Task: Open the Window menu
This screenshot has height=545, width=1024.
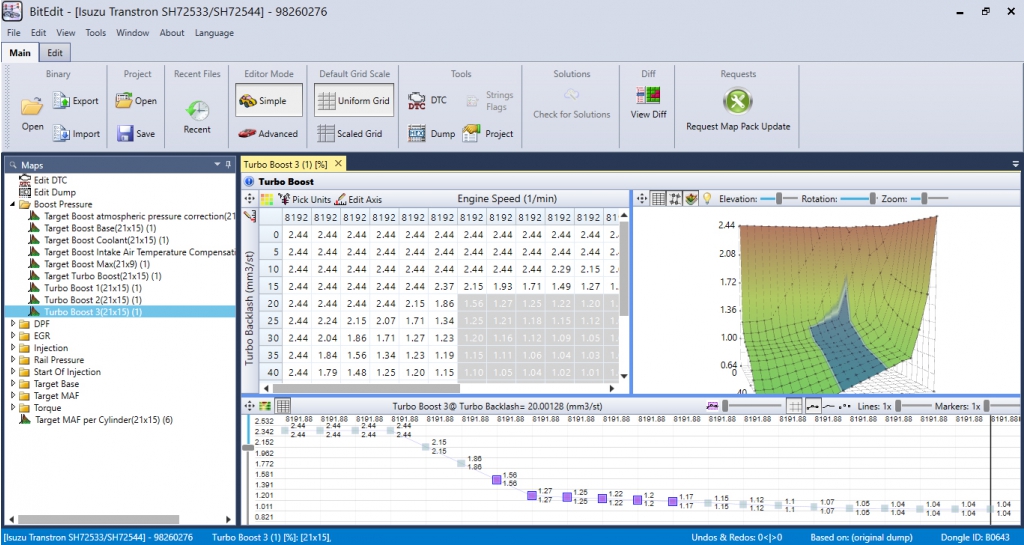Action: [x=133, y=33]
